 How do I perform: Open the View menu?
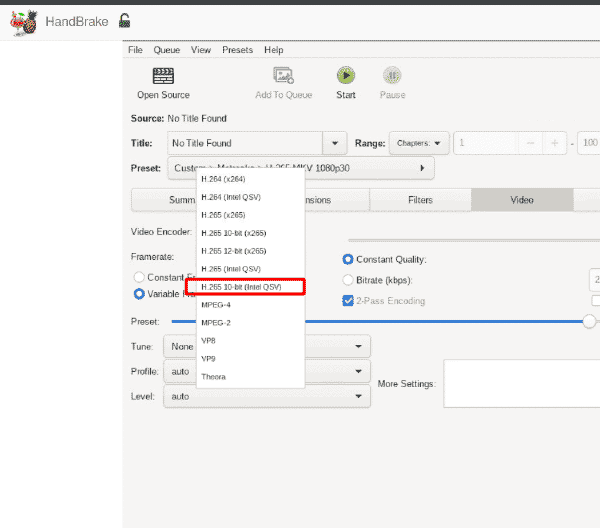[x=201, y=50]
